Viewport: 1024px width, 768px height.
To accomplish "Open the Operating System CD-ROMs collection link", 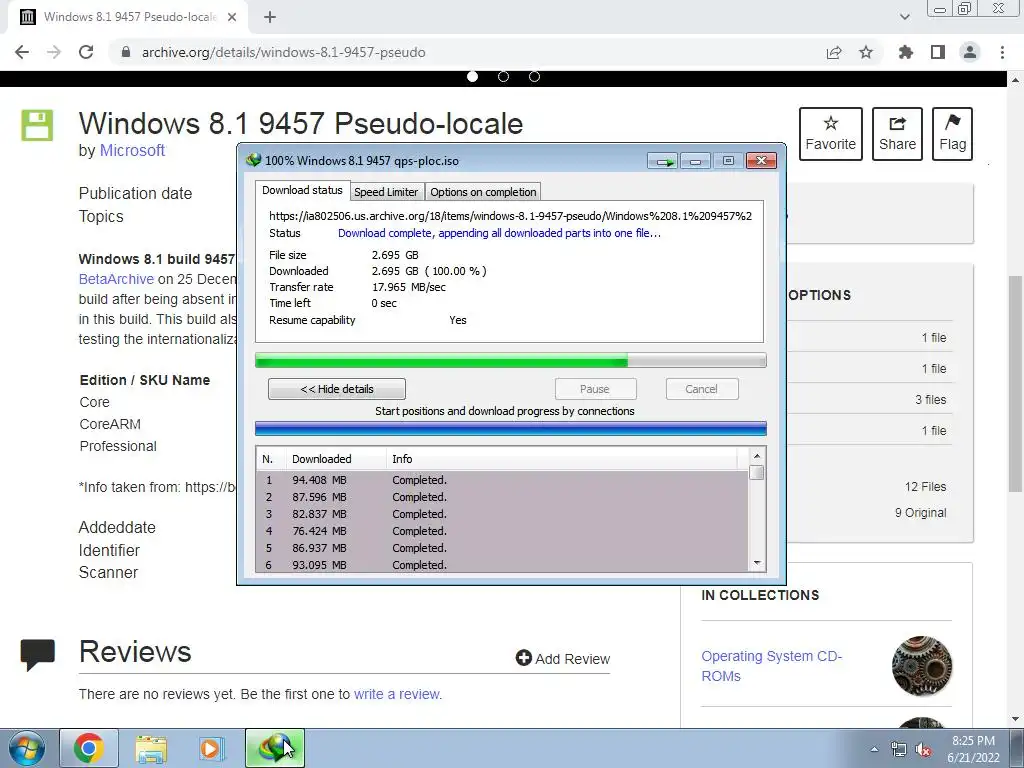I will 771,665.
